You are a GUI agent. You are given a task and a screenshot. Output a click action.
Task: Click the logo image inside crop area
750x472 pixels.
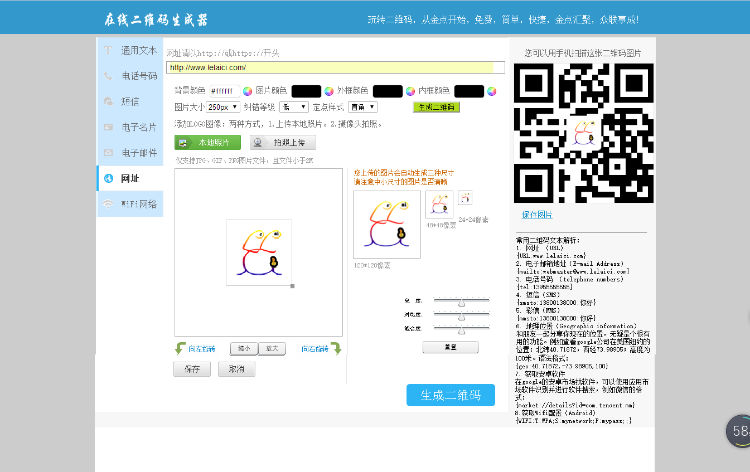[259, 252]
